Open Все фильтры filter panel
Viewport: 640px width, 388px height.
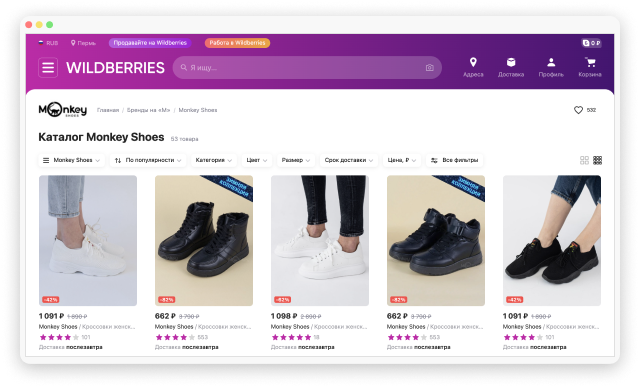point(455,160)
